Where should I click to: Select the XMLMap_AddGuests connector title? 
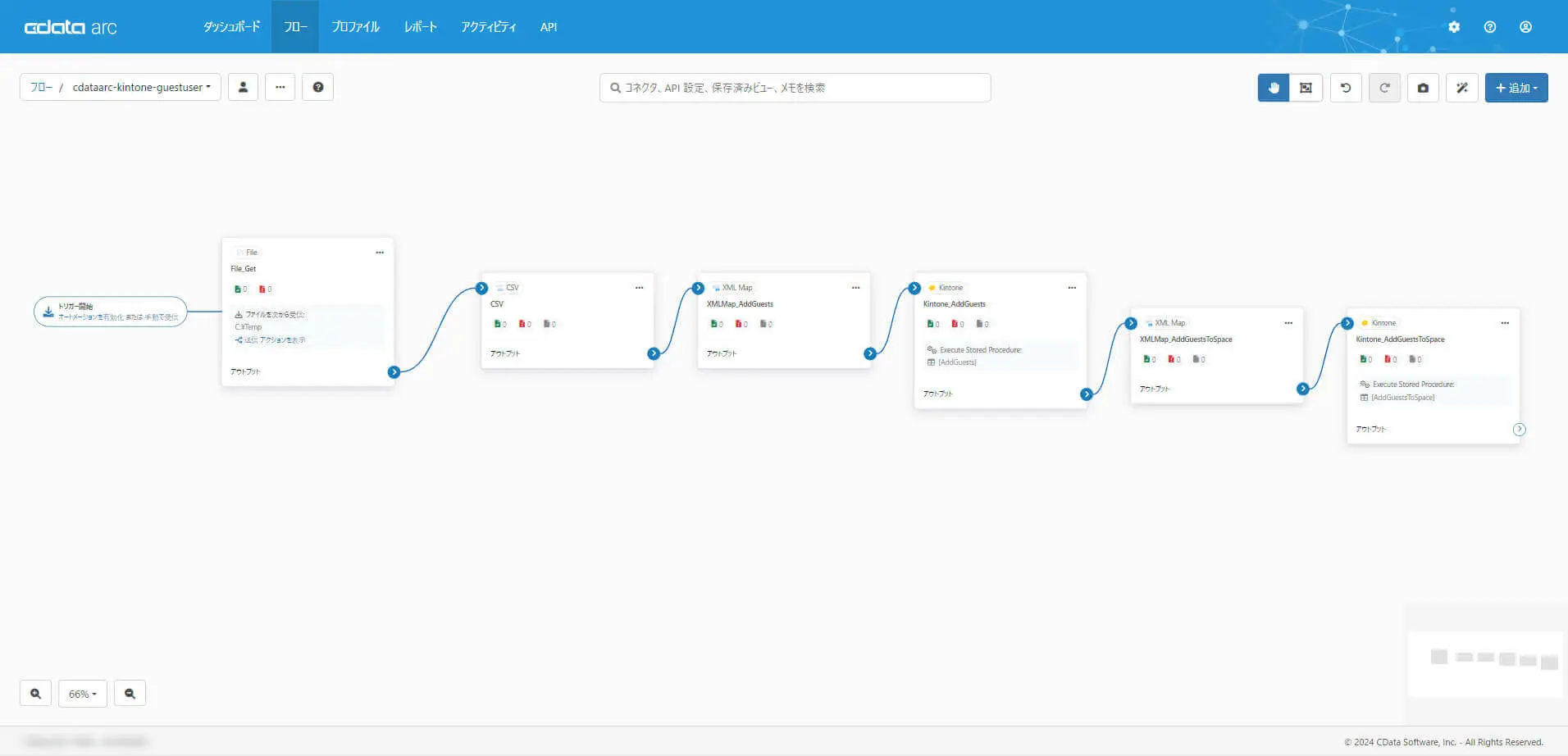740,304
